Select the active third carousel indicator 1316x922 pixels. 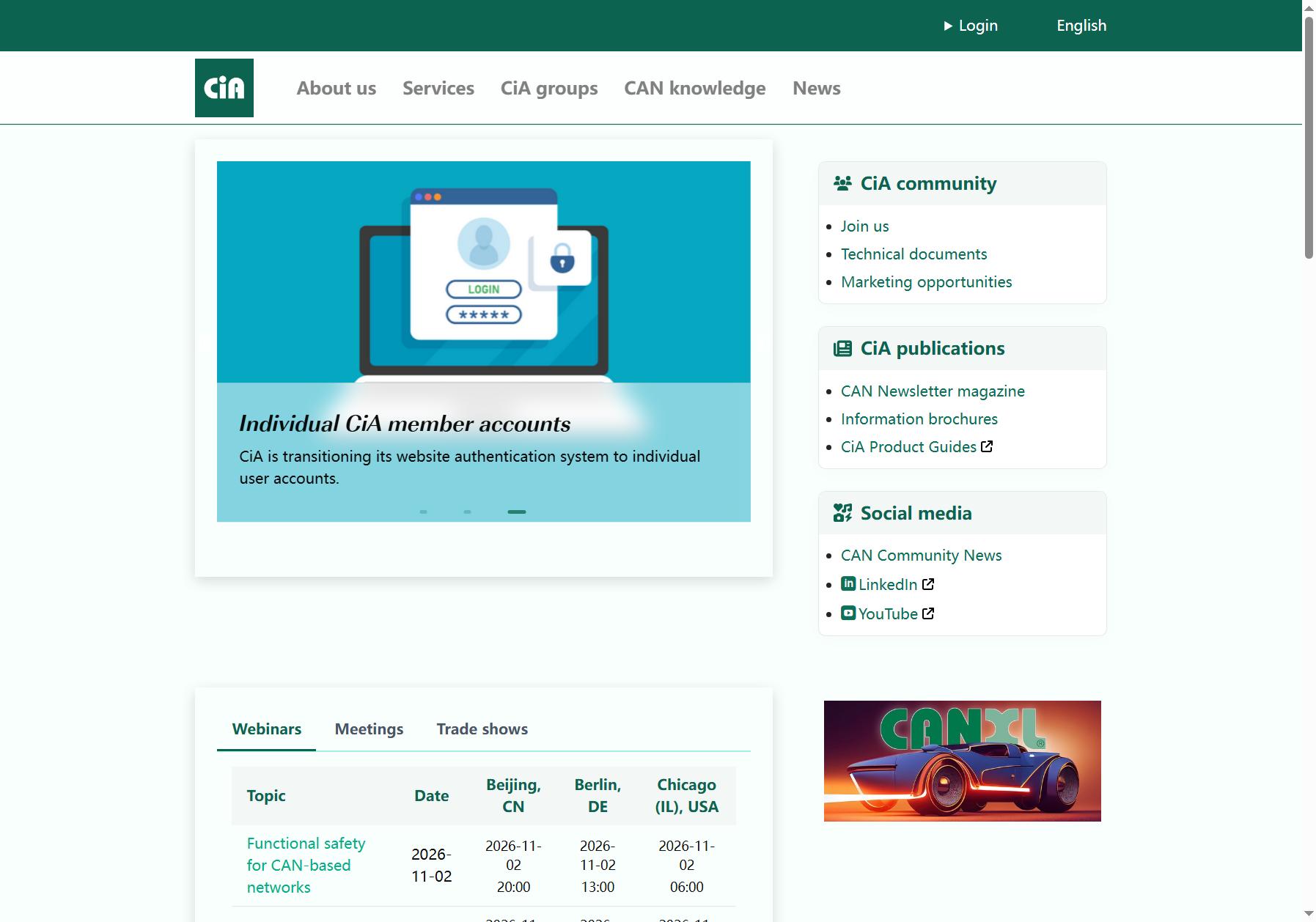[517, 512]
